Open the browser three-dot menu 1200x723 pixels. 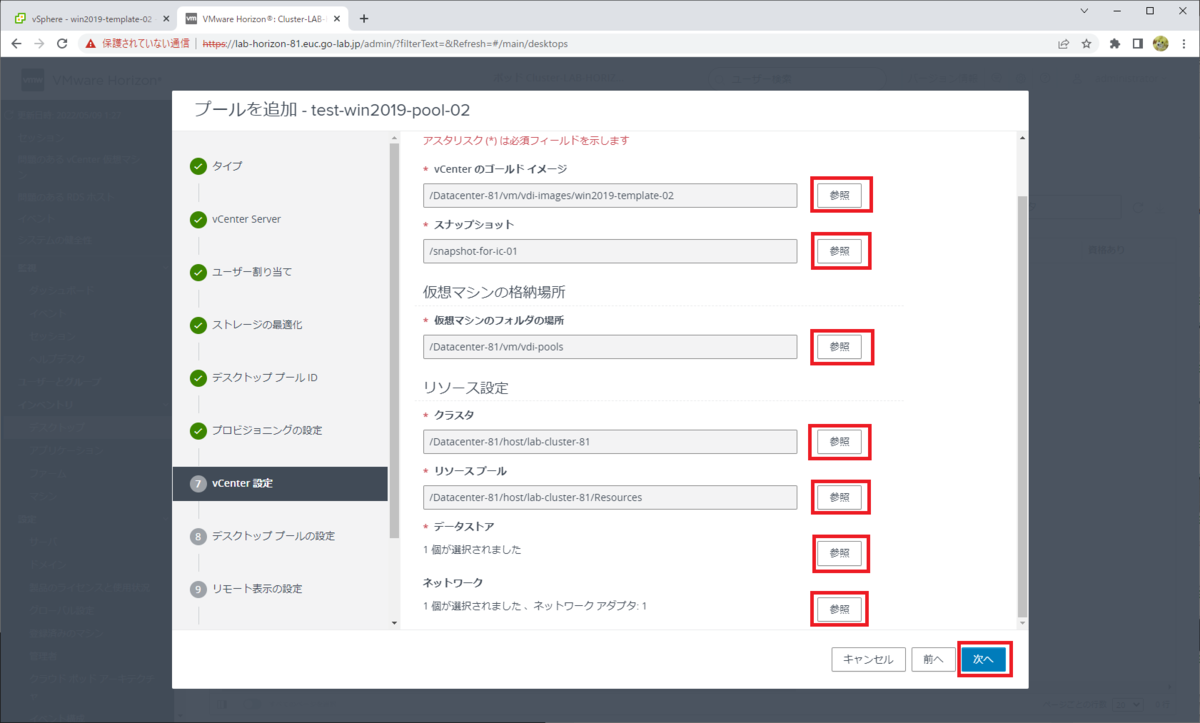(1183, 44)
